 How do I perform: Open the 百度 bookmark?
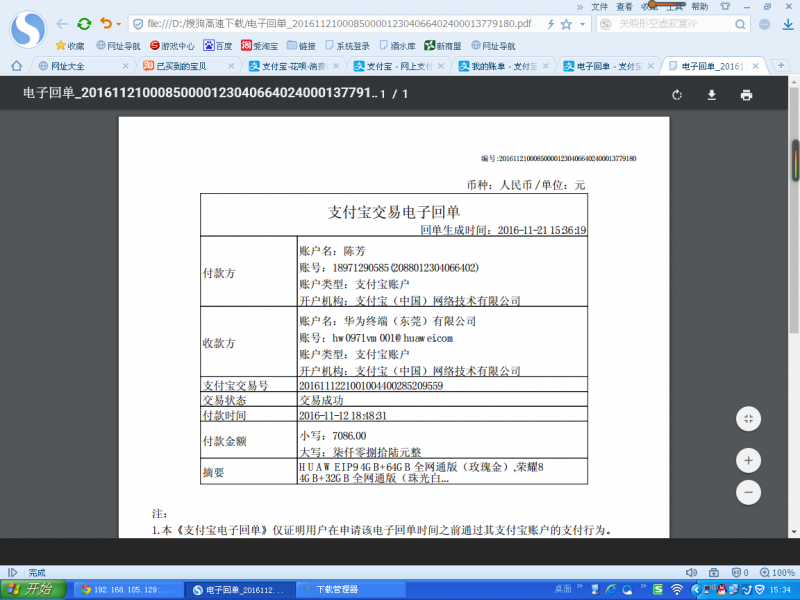217,46
